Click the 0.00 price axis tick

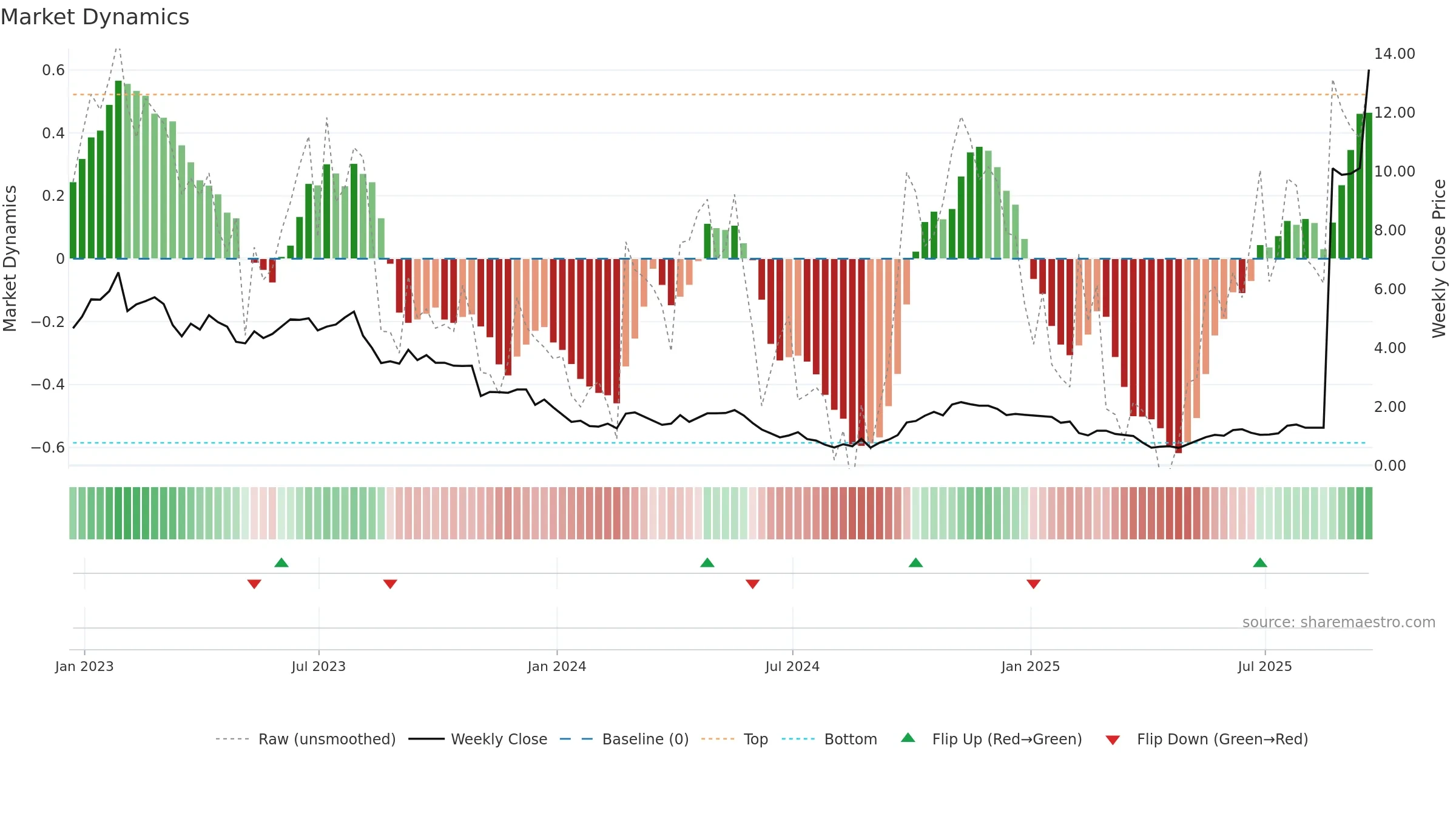(x=1390, y=465)
